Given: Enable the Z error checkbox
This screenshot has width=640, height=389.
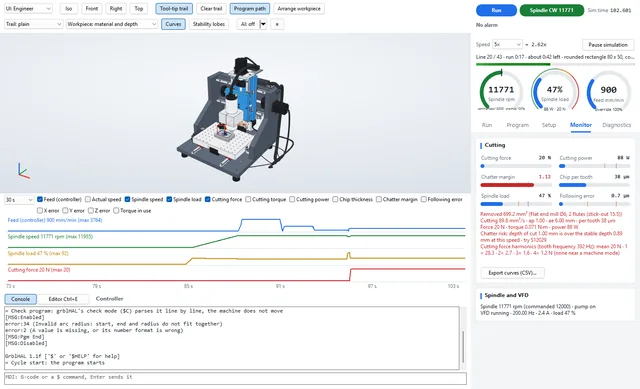Looking at the screenshot, I should (x=91, y=211).
